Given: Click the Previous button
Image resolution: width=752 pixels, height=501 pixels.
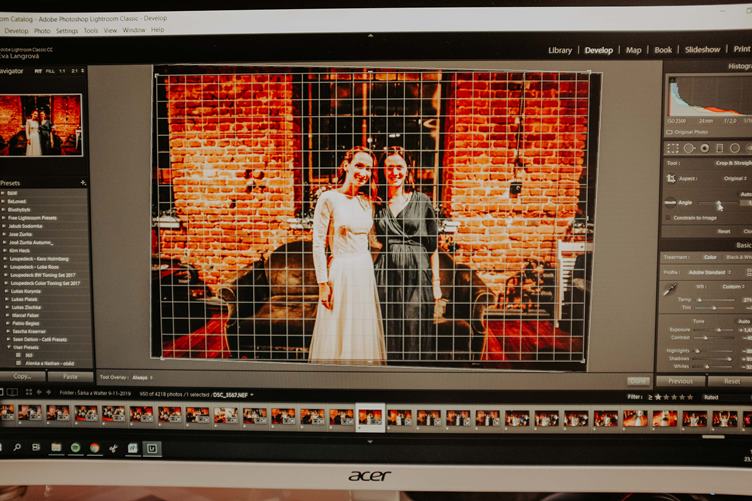Looking at the screenshot, I should tap(680, 382).
